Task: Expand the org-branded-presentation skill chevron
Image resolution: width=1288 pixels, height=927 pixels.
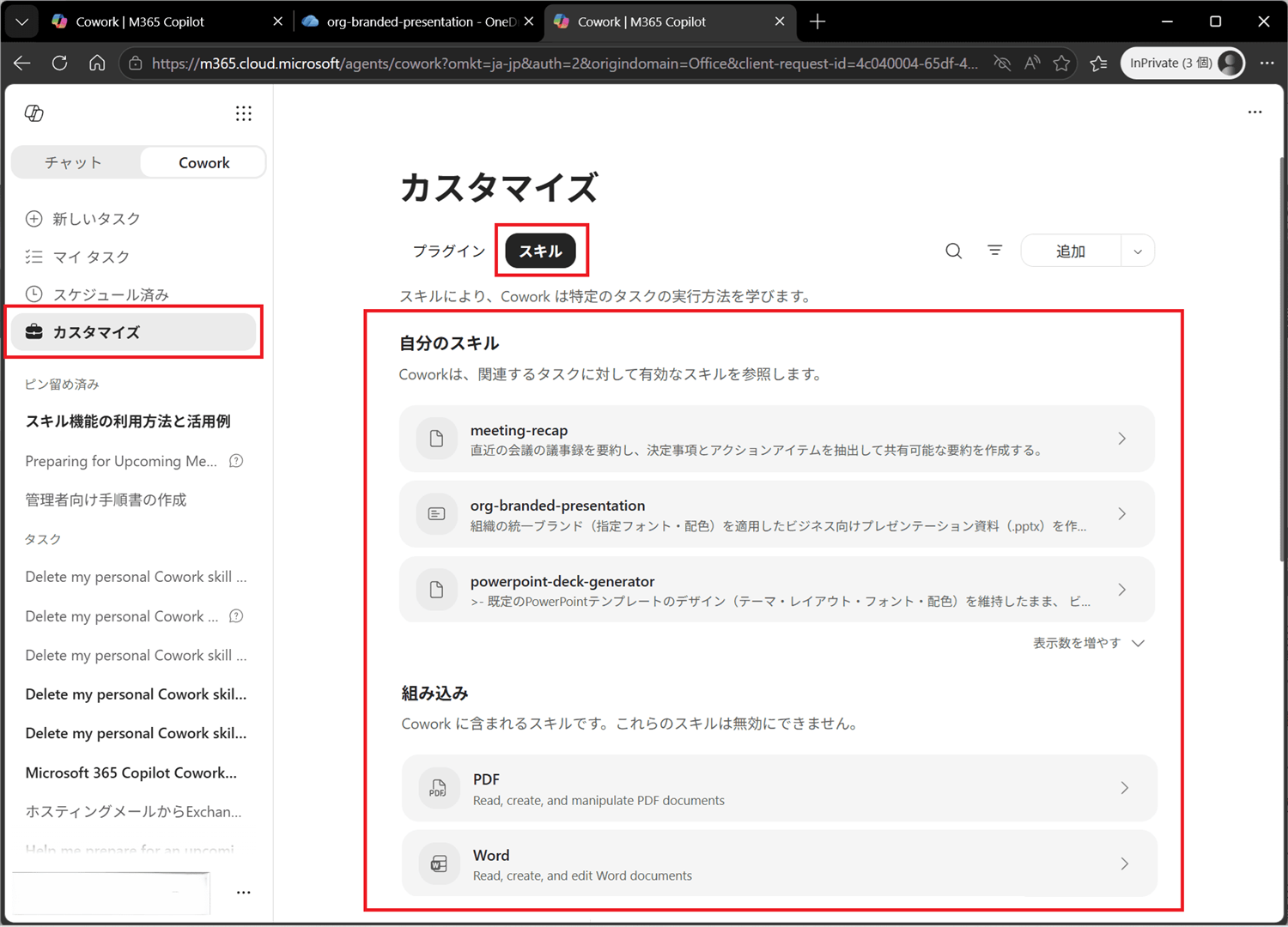Action: click(1121, 514)
